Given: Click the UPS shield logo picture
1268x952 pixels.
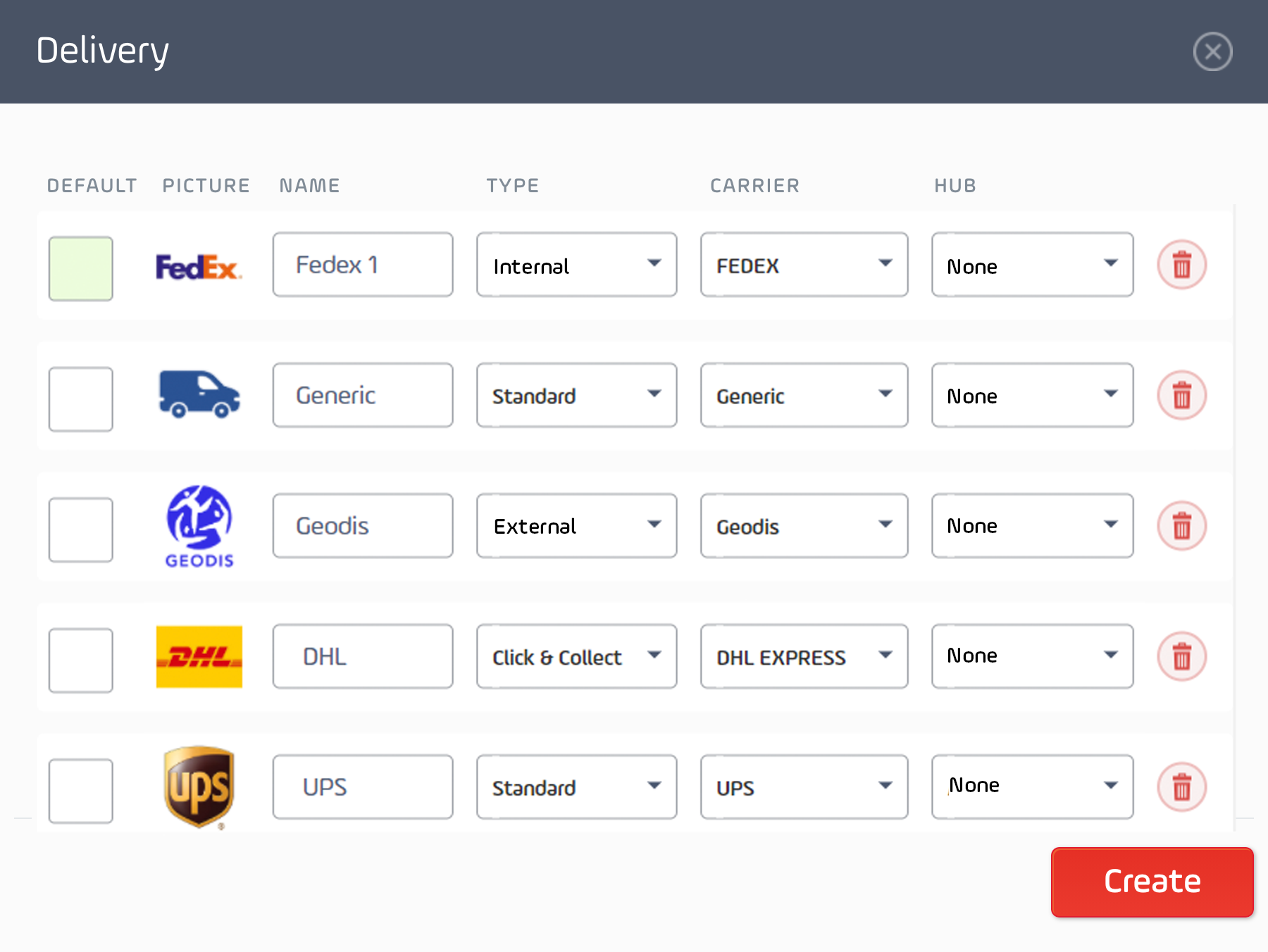Looking at the screenshot, I should click(199, 787).
